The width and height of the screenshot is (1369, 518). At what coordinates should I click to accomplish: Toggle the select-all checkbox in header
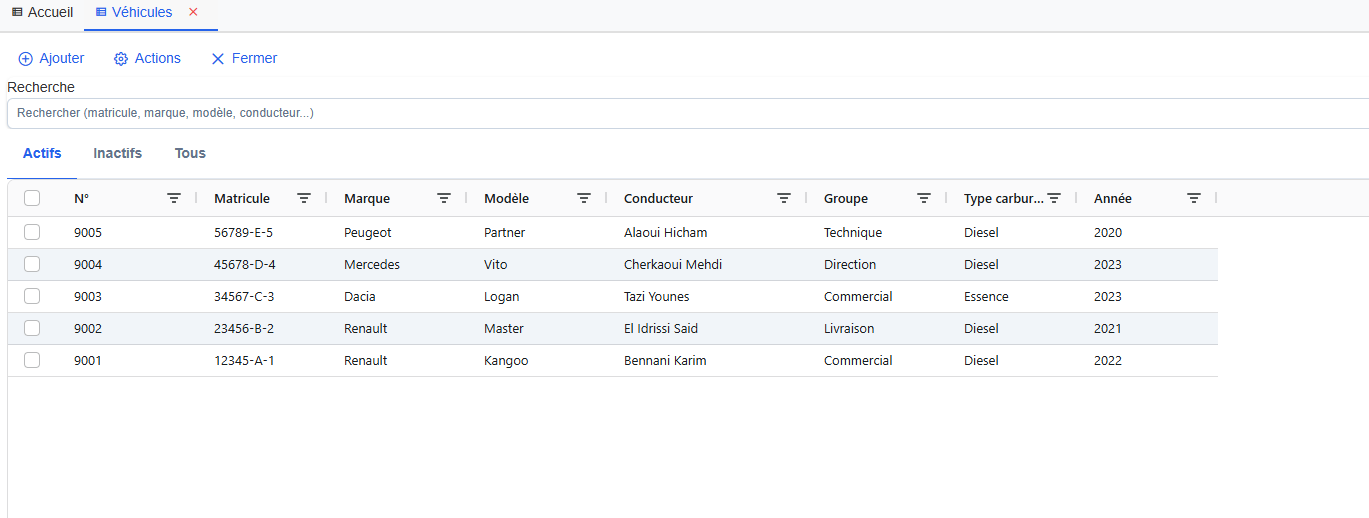(x=32, y=198)
